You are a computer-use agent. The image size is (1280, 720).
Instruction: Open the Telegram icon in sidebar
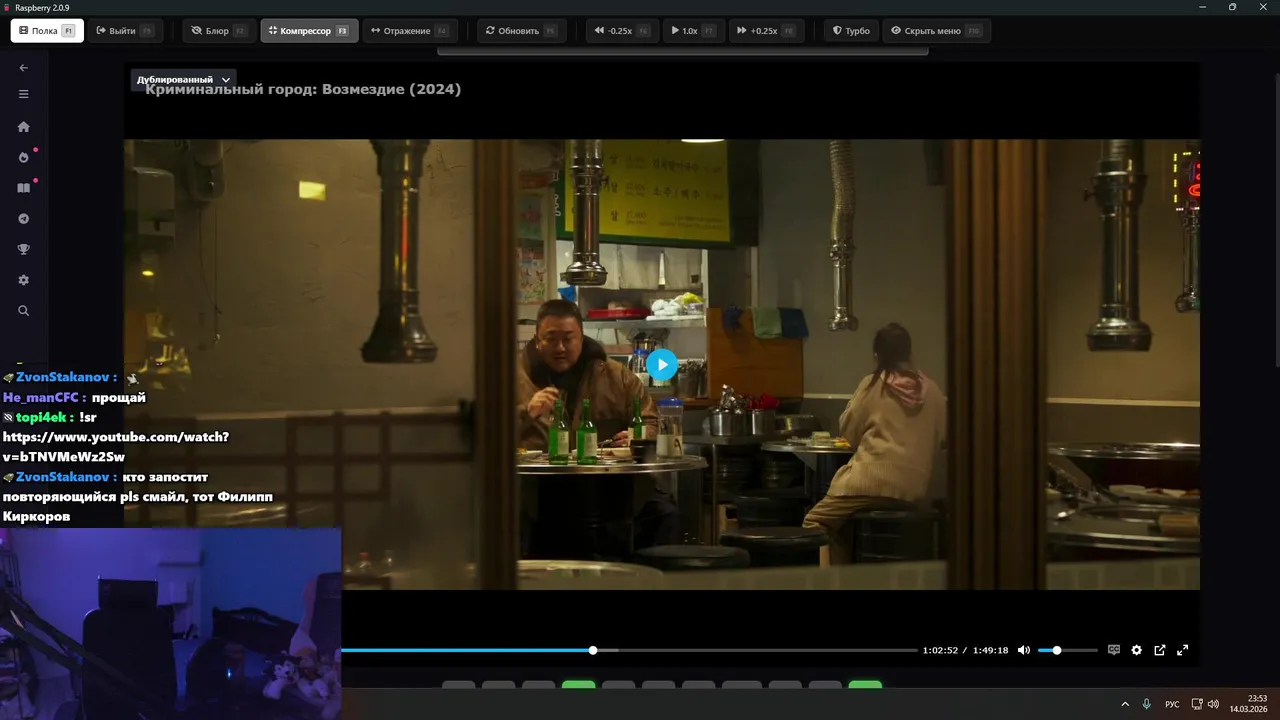[x=24, y=219]
